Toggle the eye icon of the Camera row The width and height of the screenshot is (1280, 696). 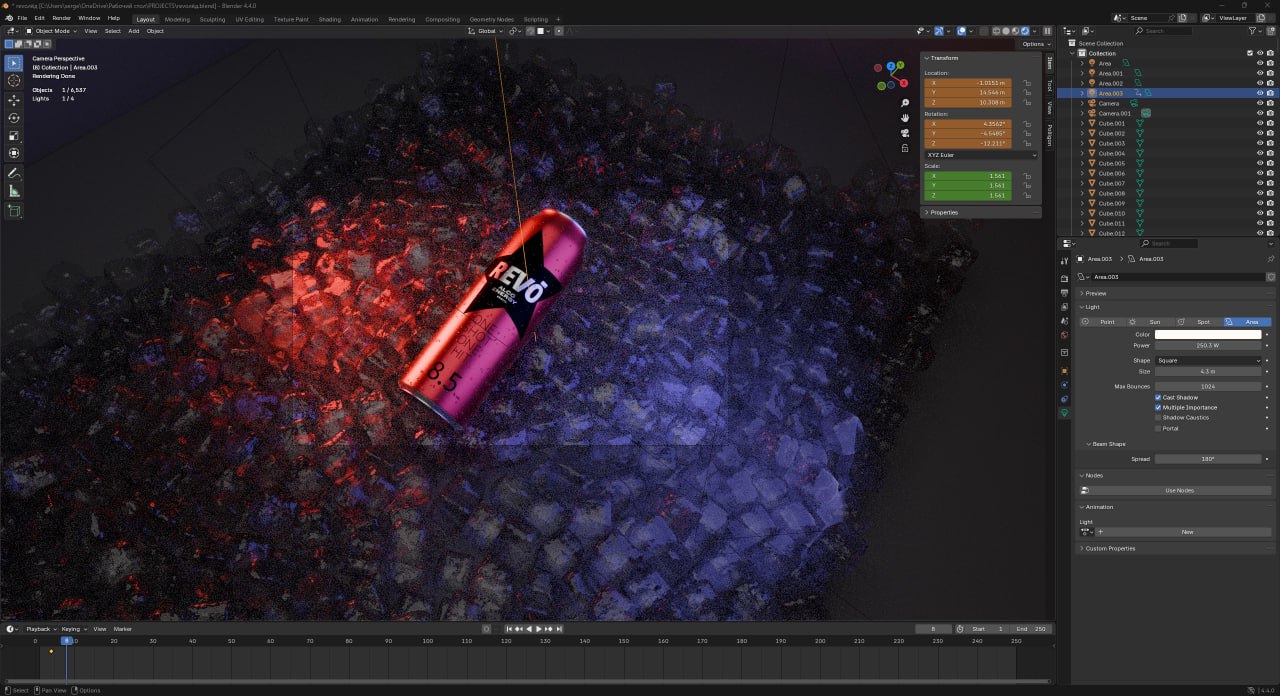[x=1260, y=103]
